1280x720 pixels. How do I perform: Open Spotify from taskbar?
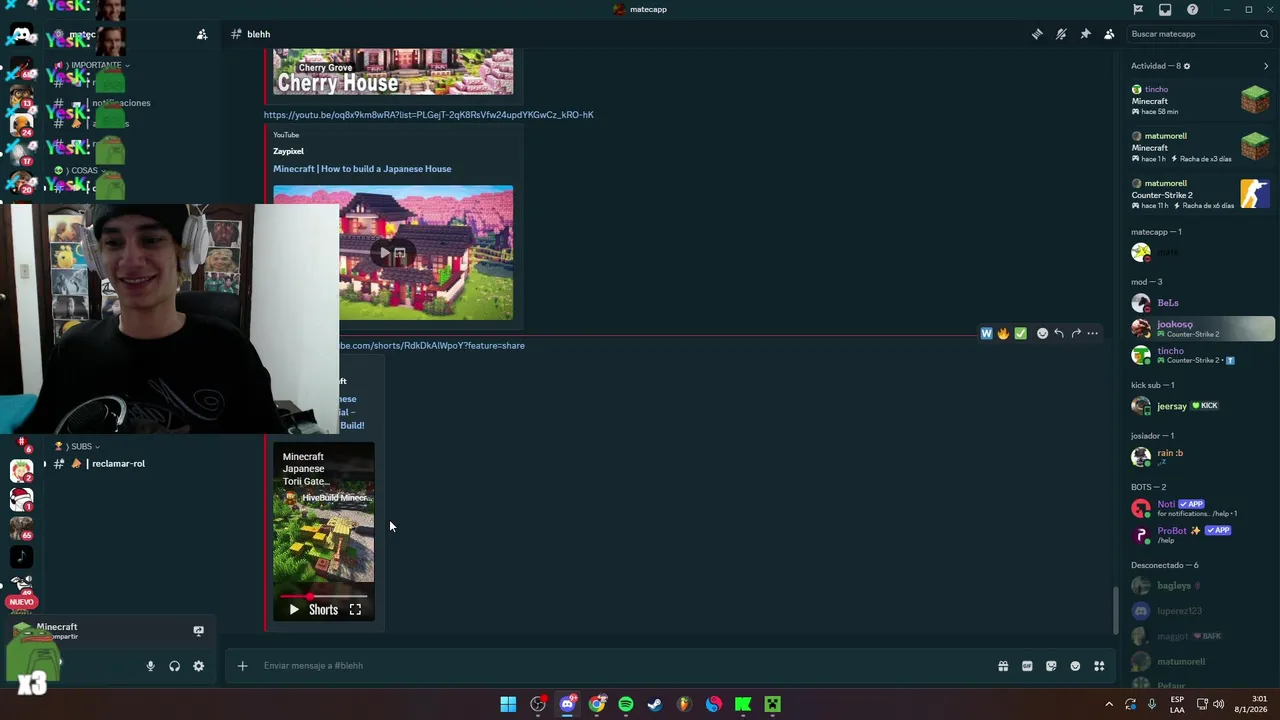tap(626, 704)
